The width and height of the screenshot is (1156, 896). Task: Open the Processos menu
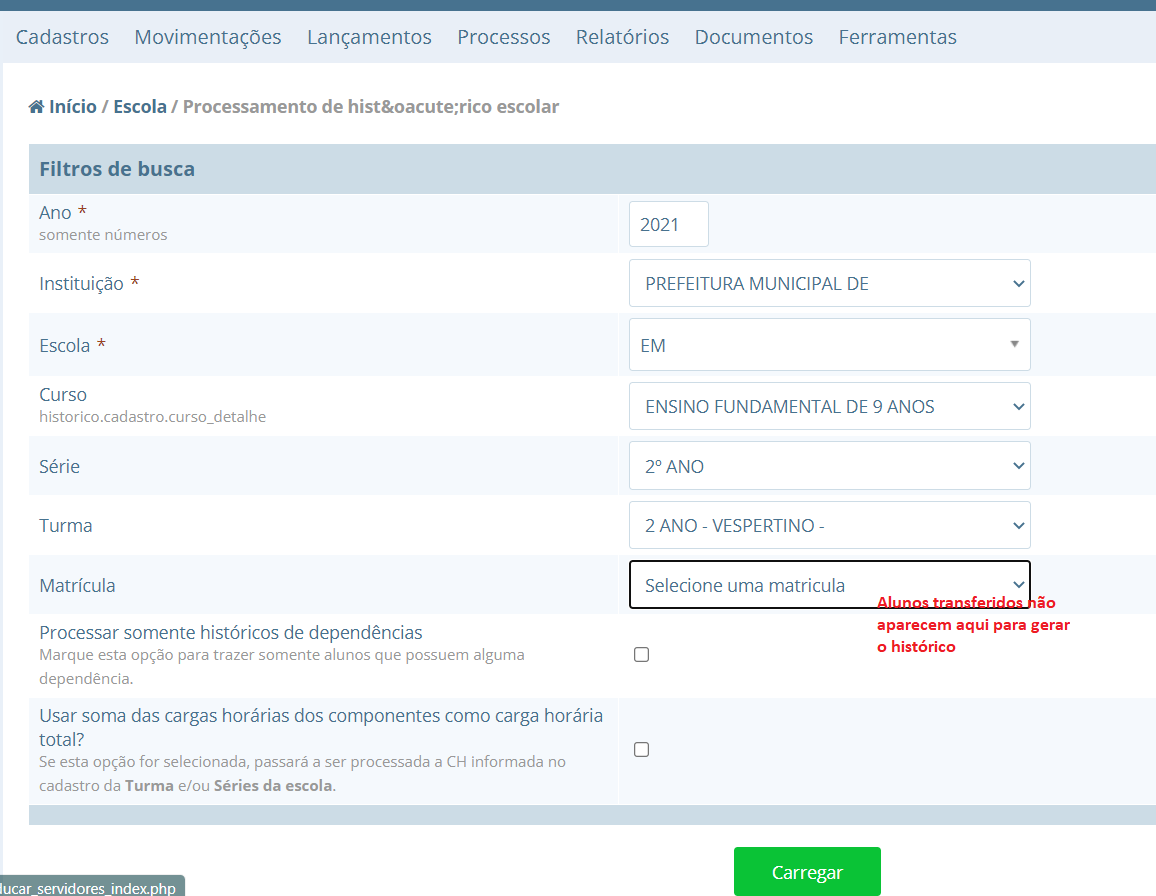pyautogui.click(x=504, y=37)
